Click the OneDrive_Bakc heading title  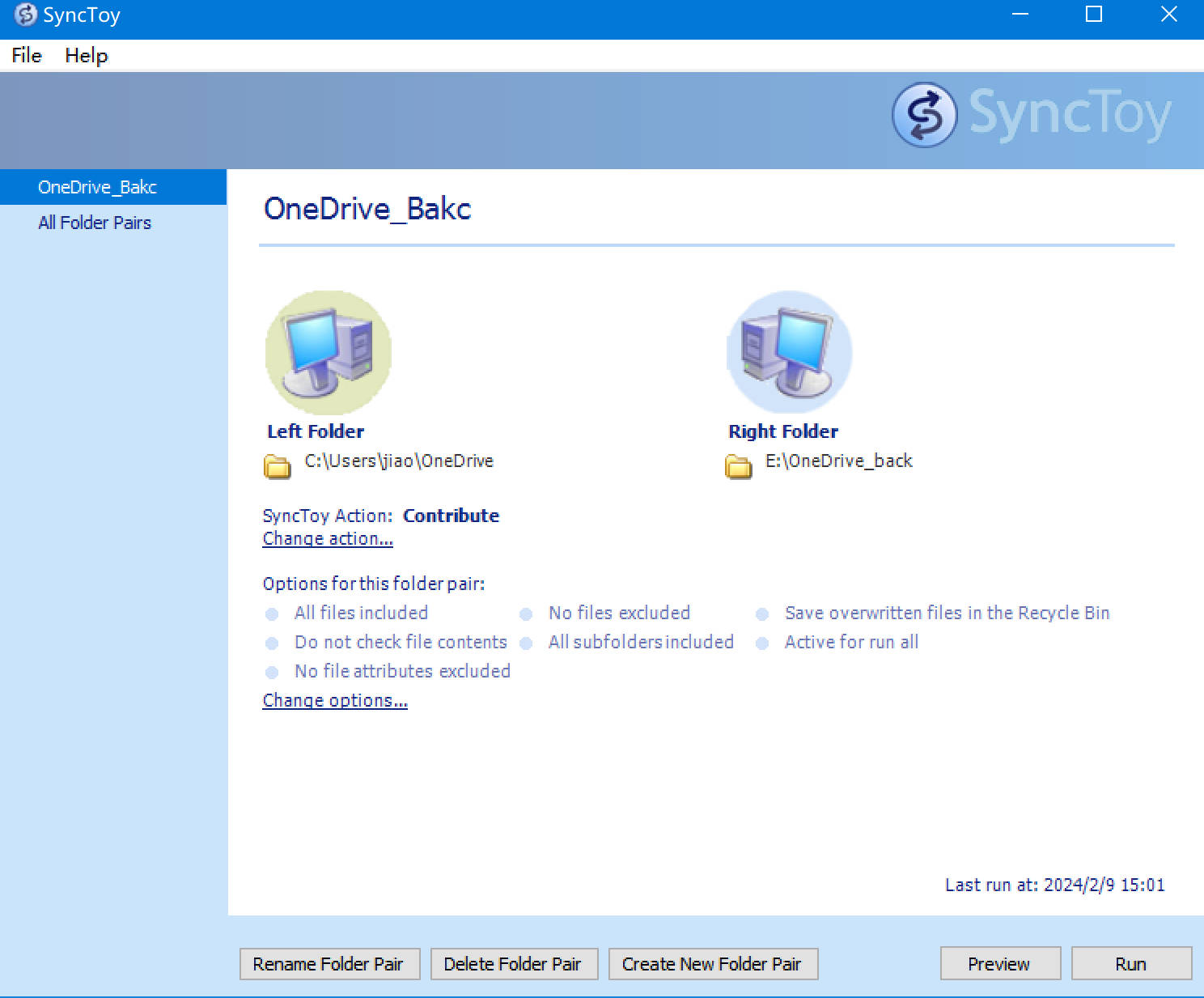tap(367, 209)
